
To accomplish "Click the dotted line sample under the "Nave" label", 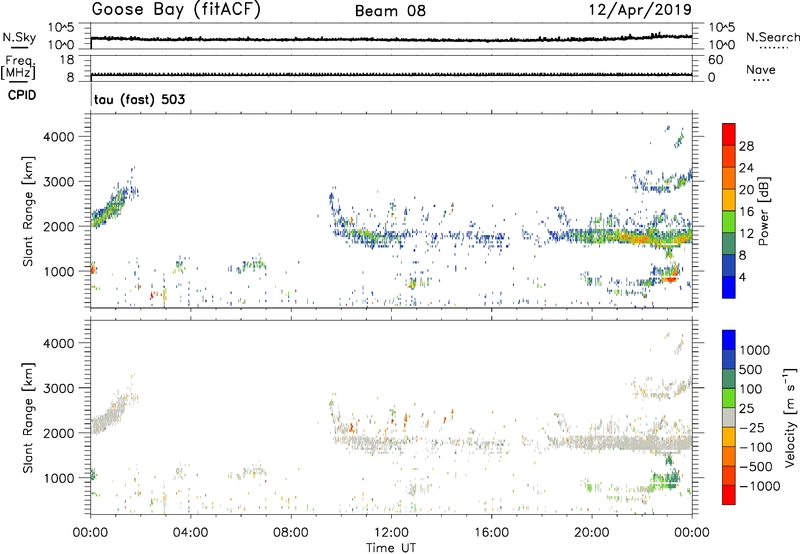I will 761,80.
